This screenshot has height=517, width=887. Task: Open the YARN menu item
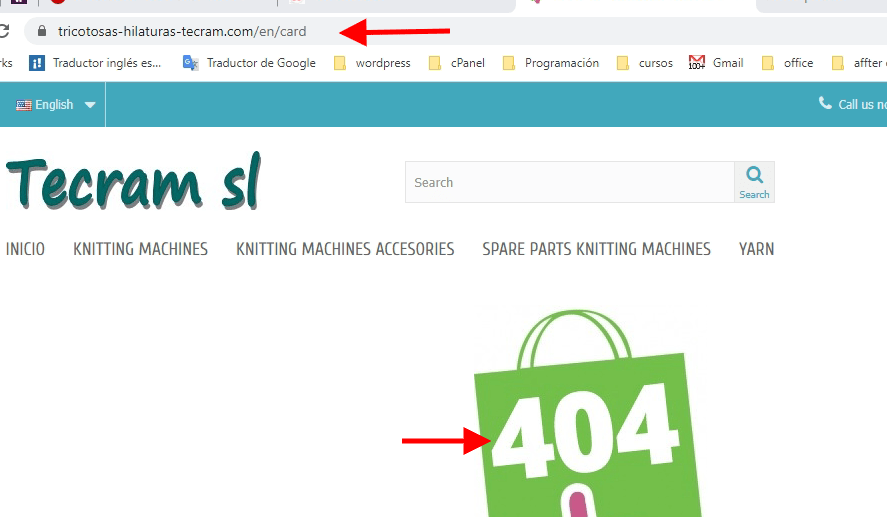tap(756, 249)
